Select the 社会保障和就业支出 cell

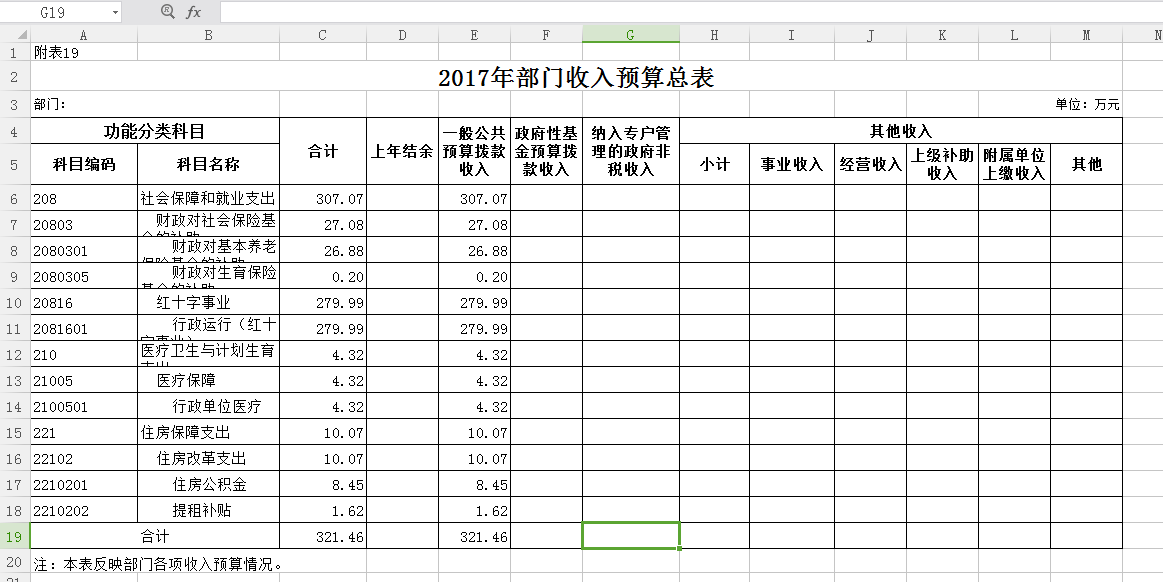point(208,199)
